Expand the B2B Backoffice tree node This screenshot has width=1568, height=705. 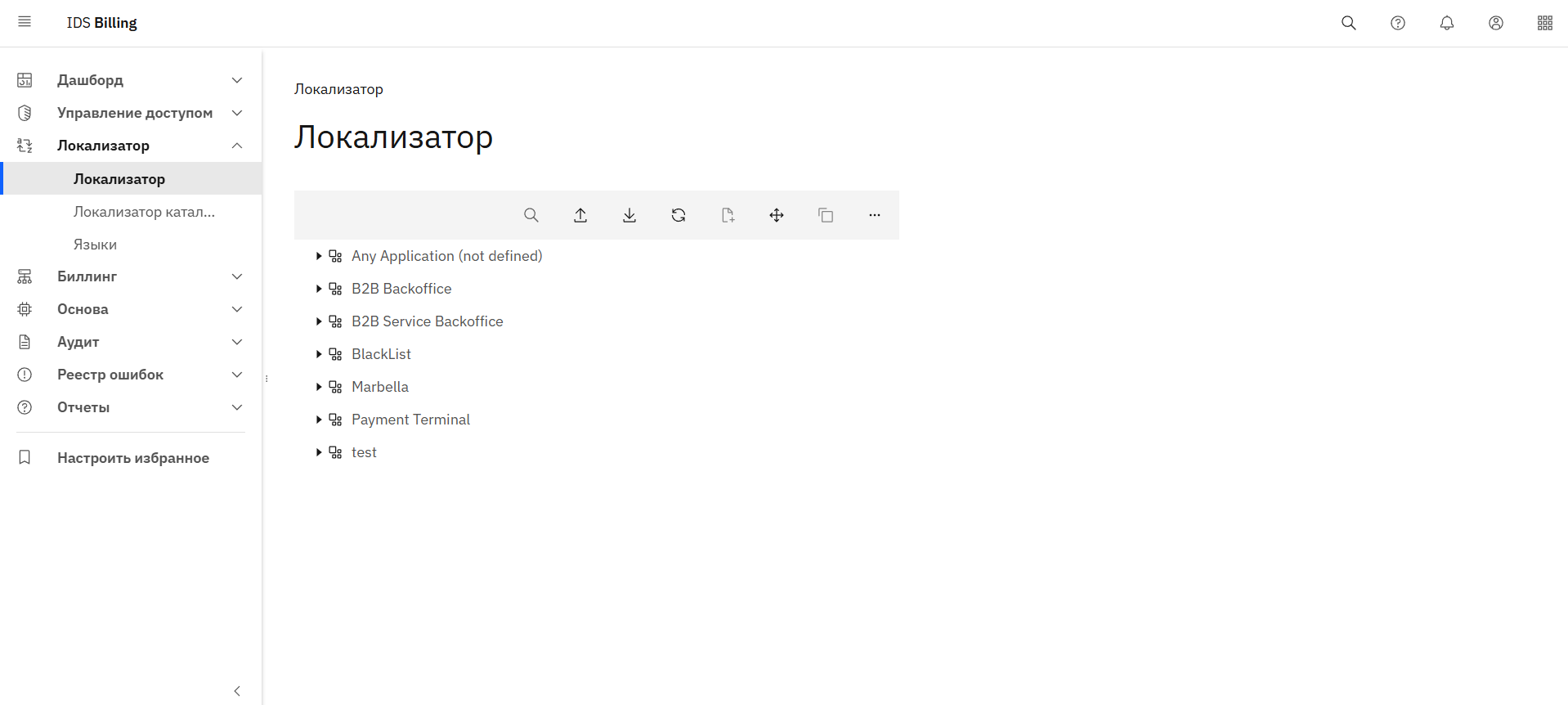(318, 289)
